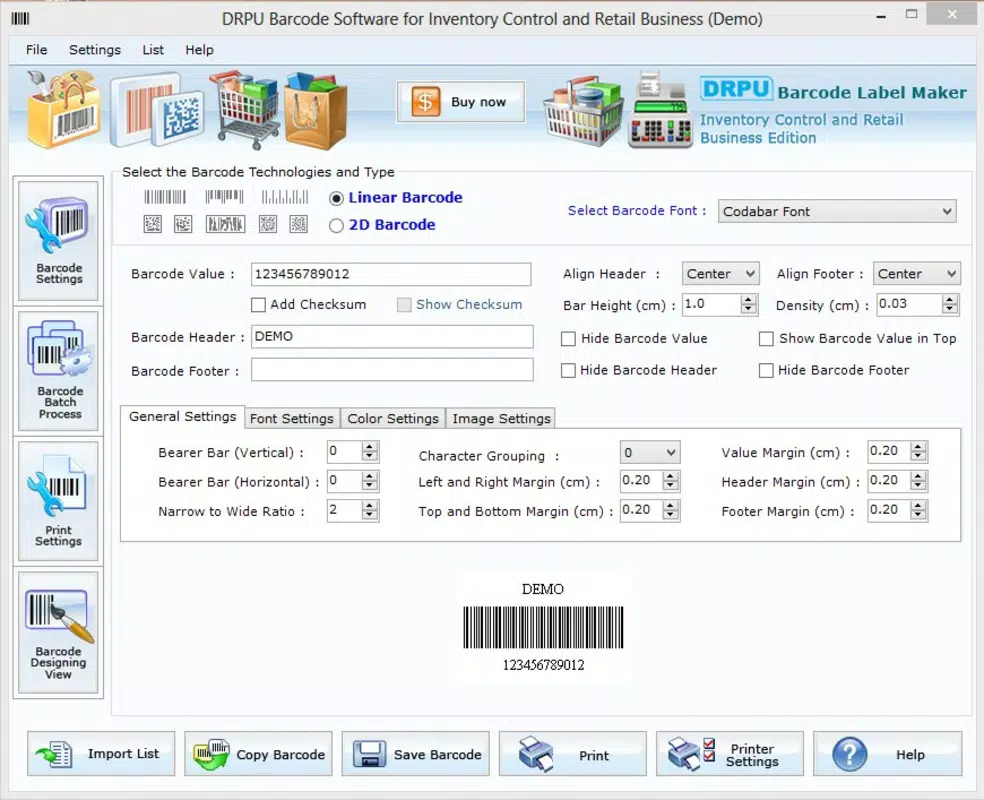Increase Value Margin with up arrow
This screenshot has width=984, height=800.
(919, 446)
